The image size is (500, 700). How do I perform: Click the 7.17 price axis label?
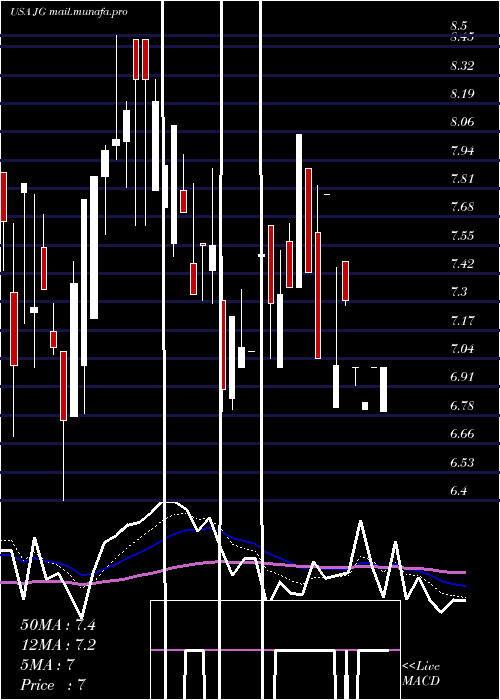point(462,320)
